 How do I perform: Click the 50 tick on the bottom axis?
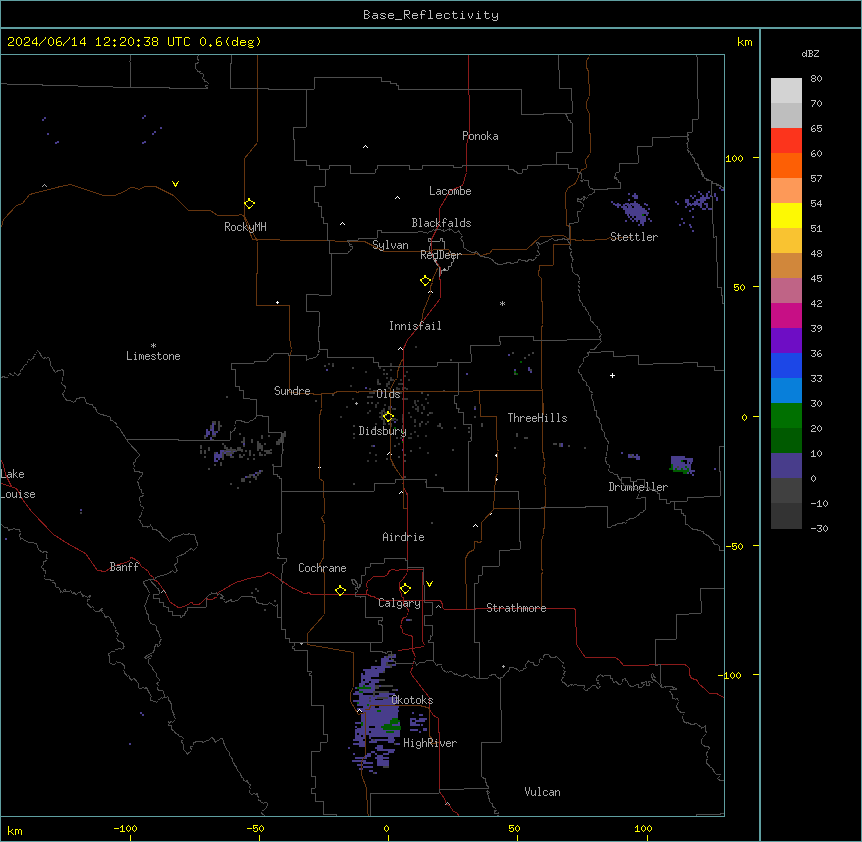[514, 828]
